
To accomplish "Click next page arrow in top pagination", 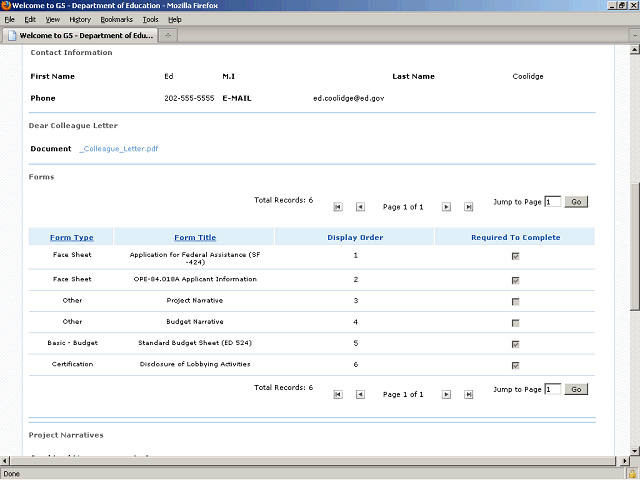I will (446, 207).
